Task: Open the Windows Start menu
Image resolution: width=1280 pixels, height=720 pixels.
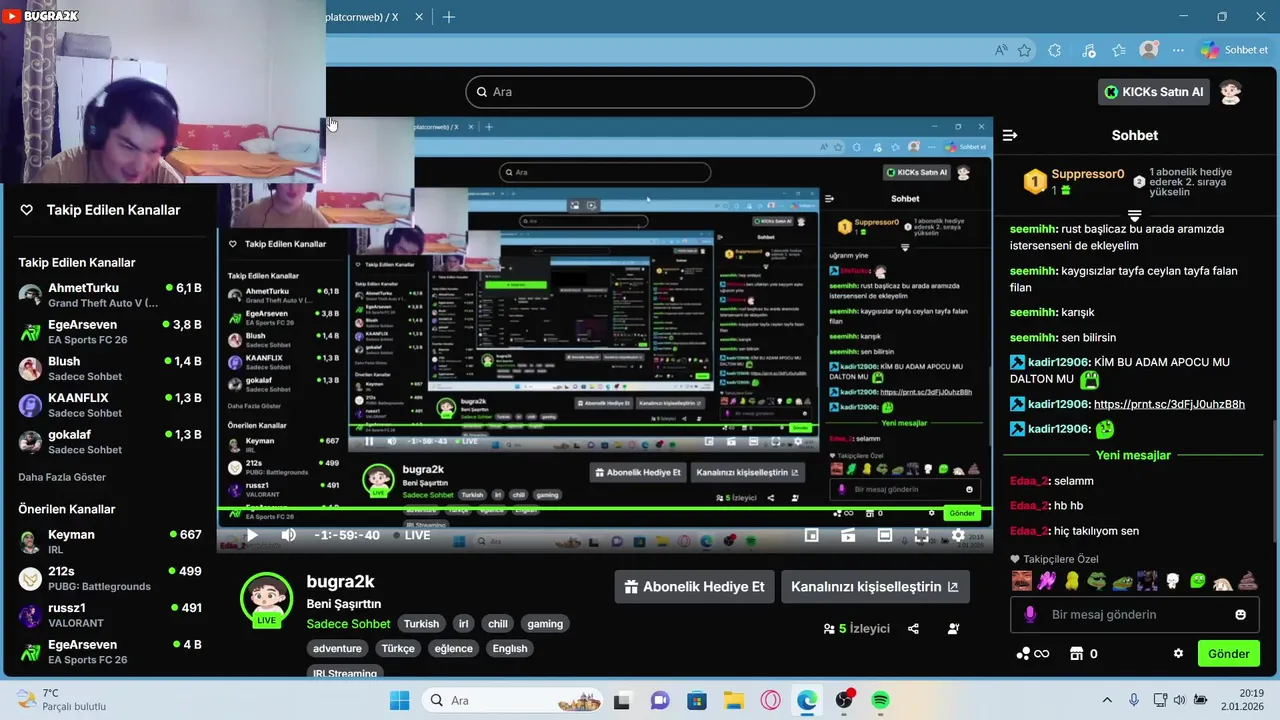Action: 399,700
